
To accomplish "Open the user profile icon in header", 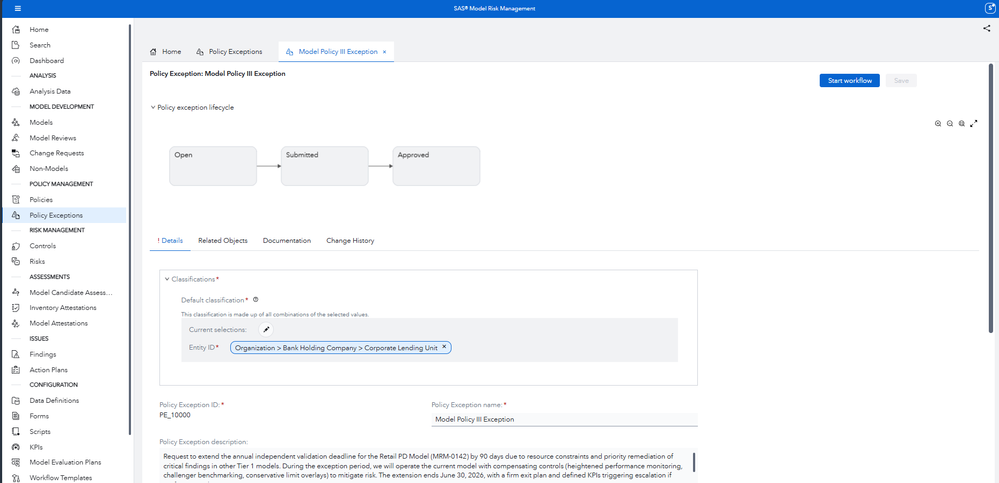I will point(990,9).
